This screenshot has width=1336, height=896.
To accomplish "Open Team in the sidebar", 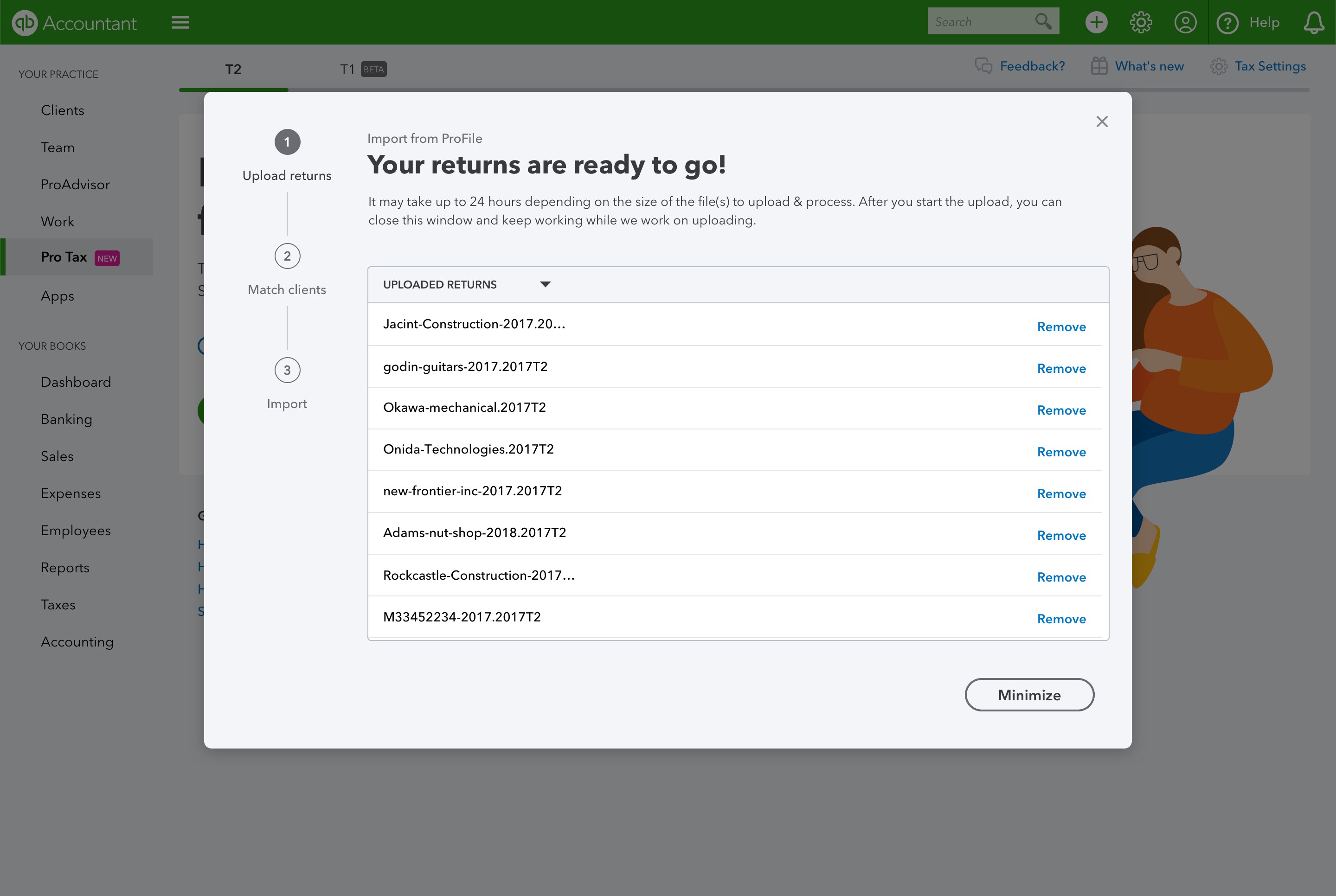I will coord(58,147).
